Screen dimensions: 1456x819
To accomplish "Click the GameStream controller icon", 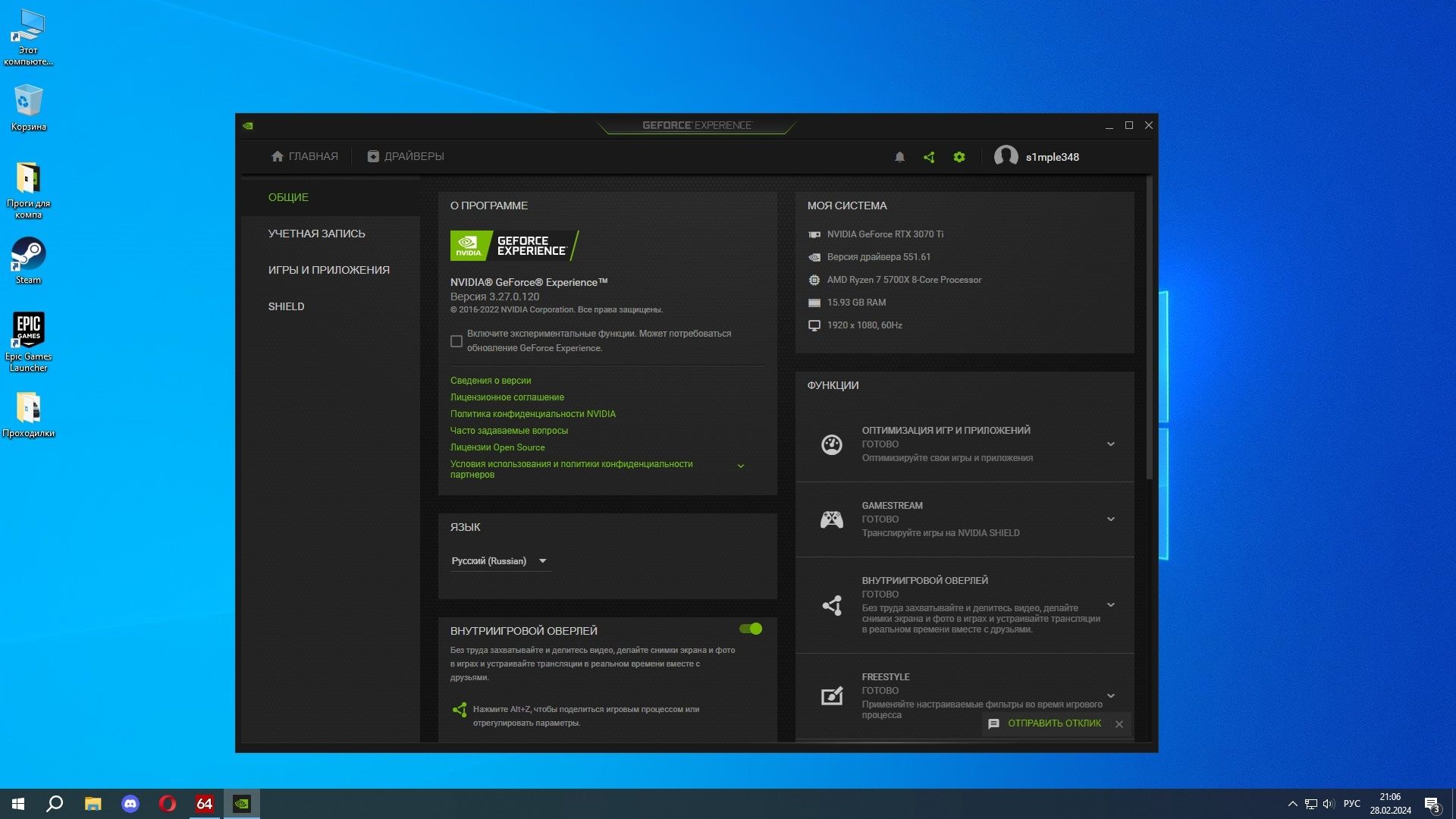I will tap(832, 519).
